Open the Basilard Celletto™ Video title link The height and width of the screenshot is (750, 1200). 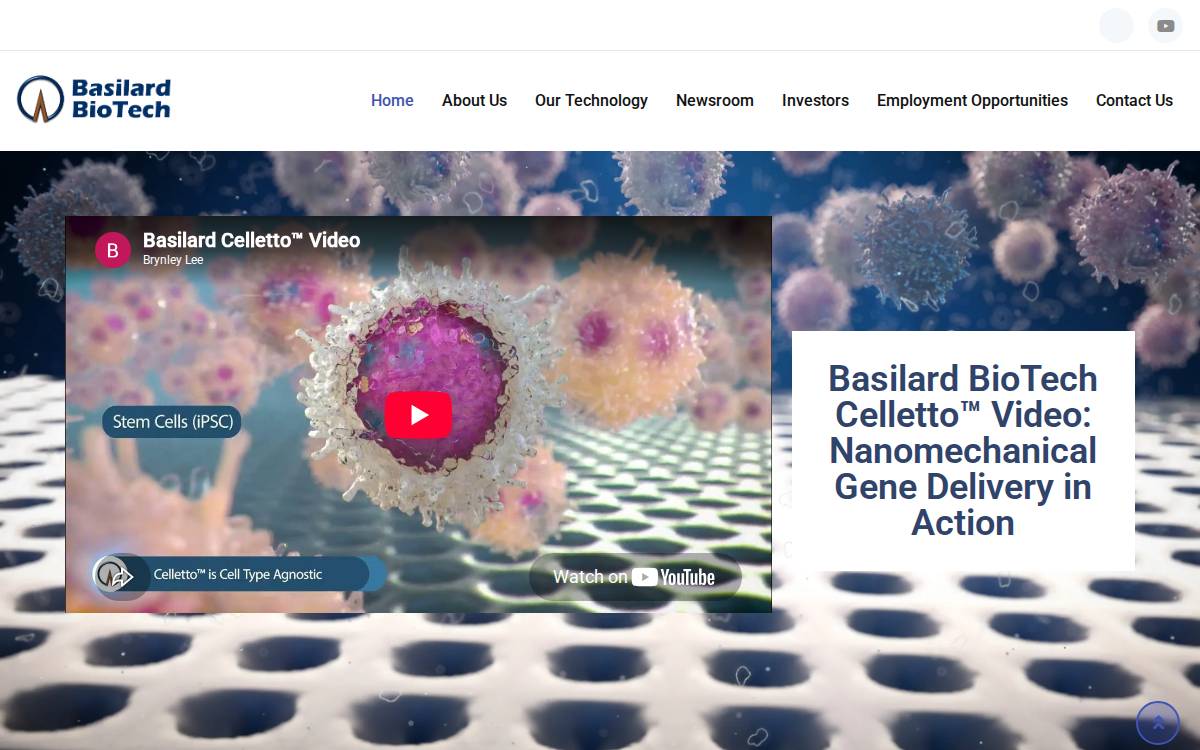(x=251, y=240)
